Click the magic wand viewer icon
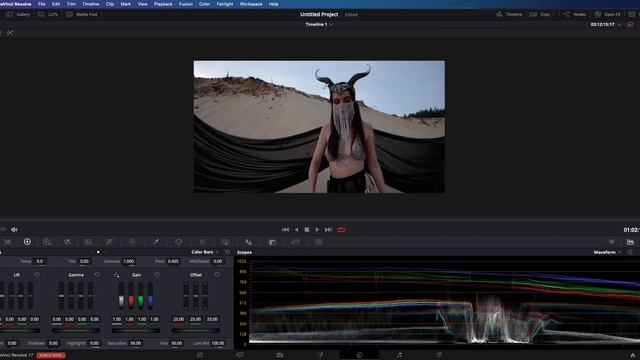This screenshot has height=360, width=640. tap(10, 33)
